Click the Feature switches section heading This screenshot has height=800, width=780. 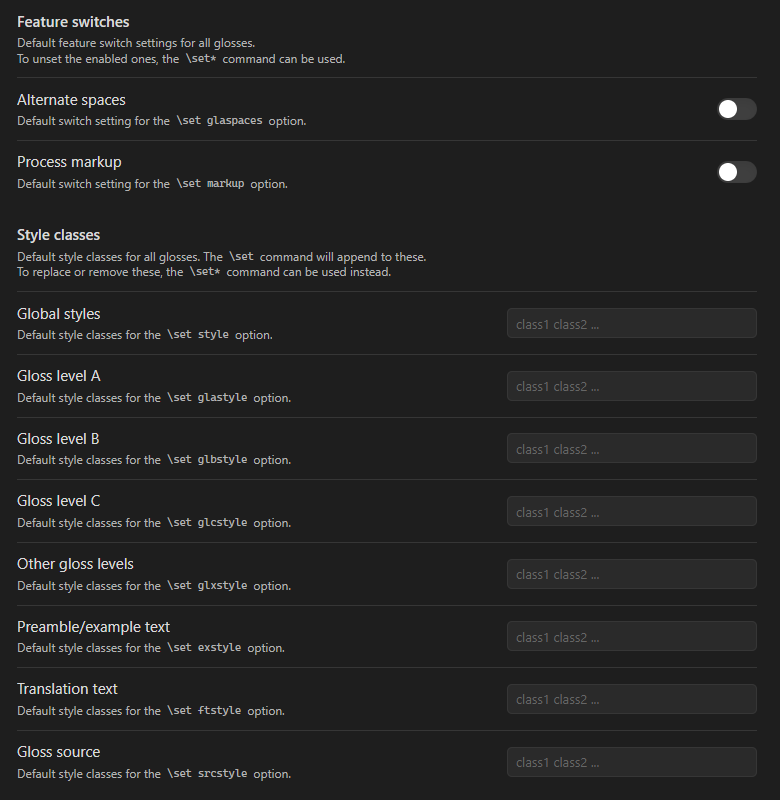click(x=73, y=21)
